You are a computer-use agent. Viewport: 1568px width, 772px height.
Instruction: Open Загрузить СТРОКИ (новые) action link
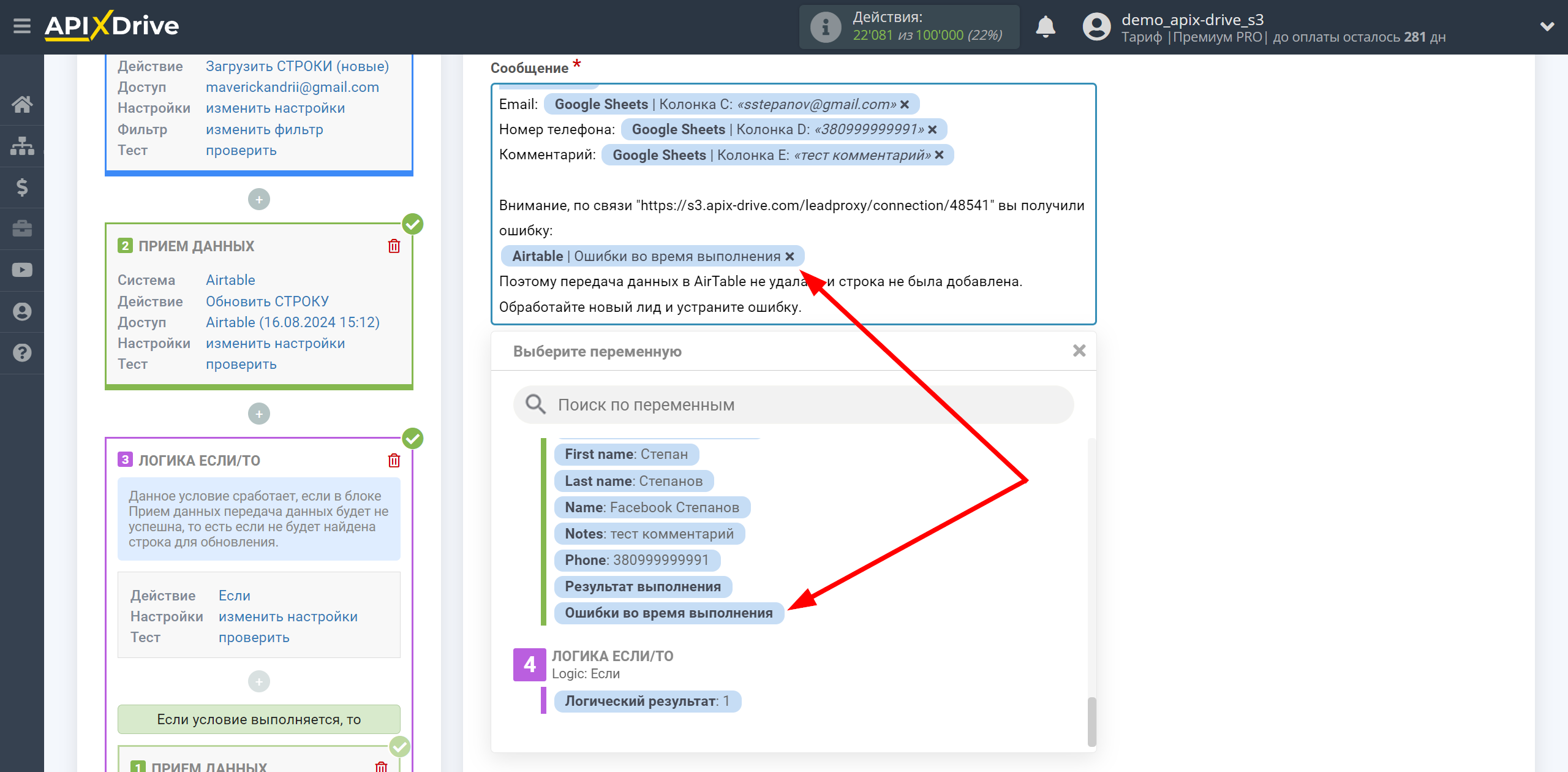(297, 66)
